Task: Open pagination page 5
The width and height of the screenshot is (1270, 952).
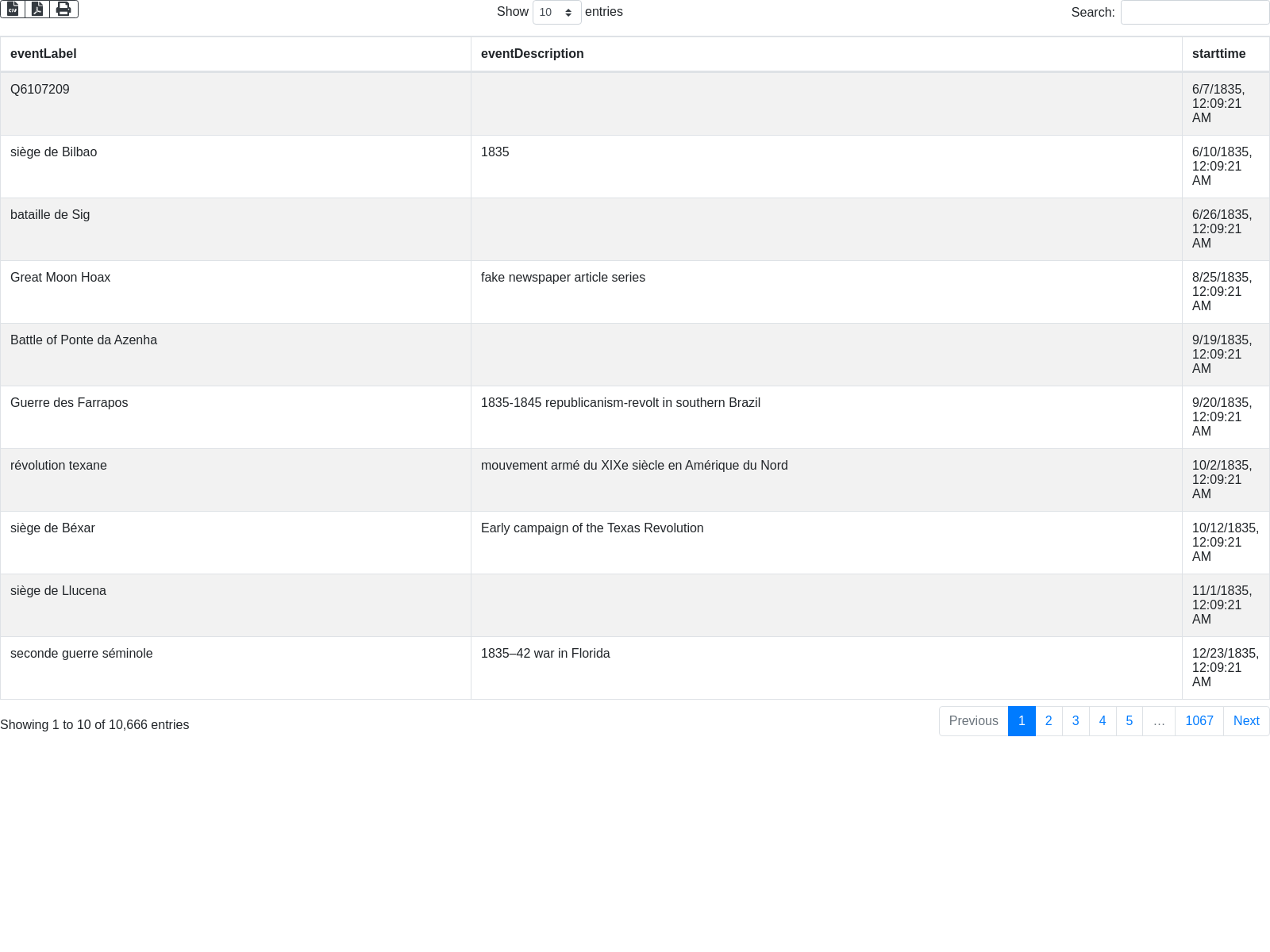Action: click(x=1129, y=721)
